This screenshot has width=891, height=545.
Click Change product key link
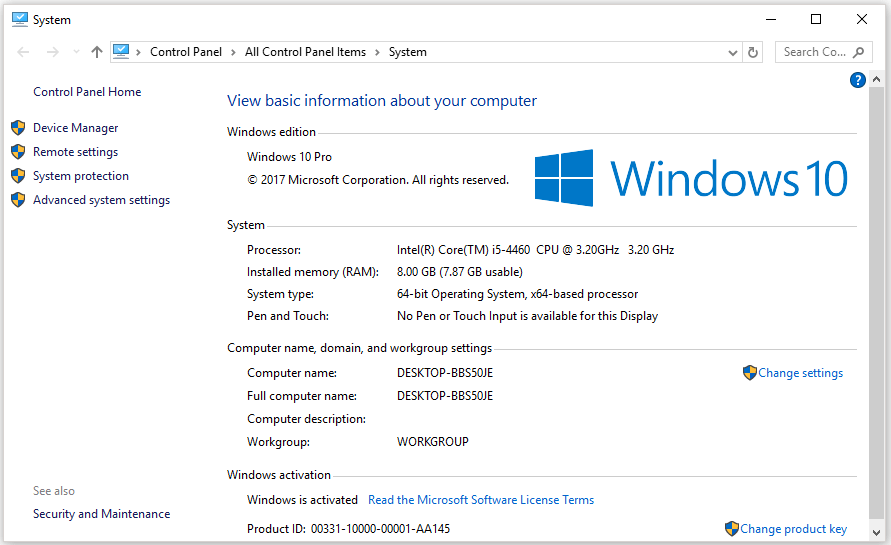(793, 529)
